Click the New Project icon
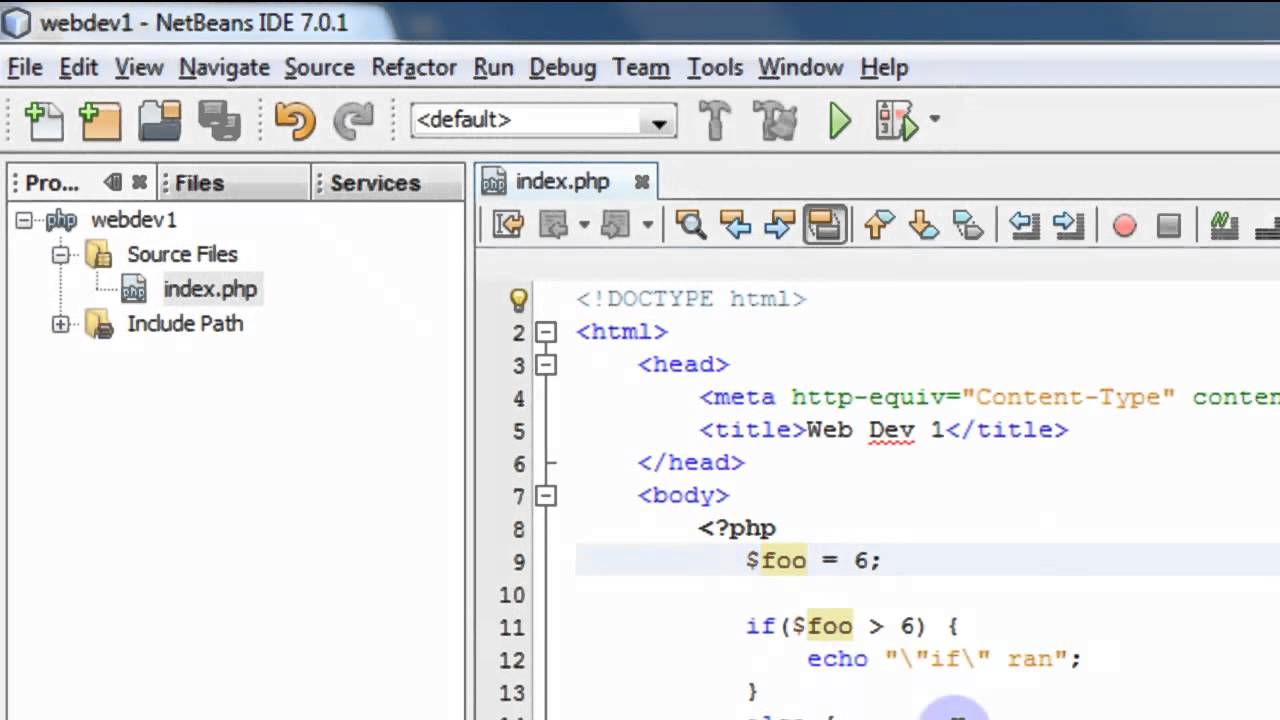The width and height of the screenshot is (1280, 720). (100, 121)
